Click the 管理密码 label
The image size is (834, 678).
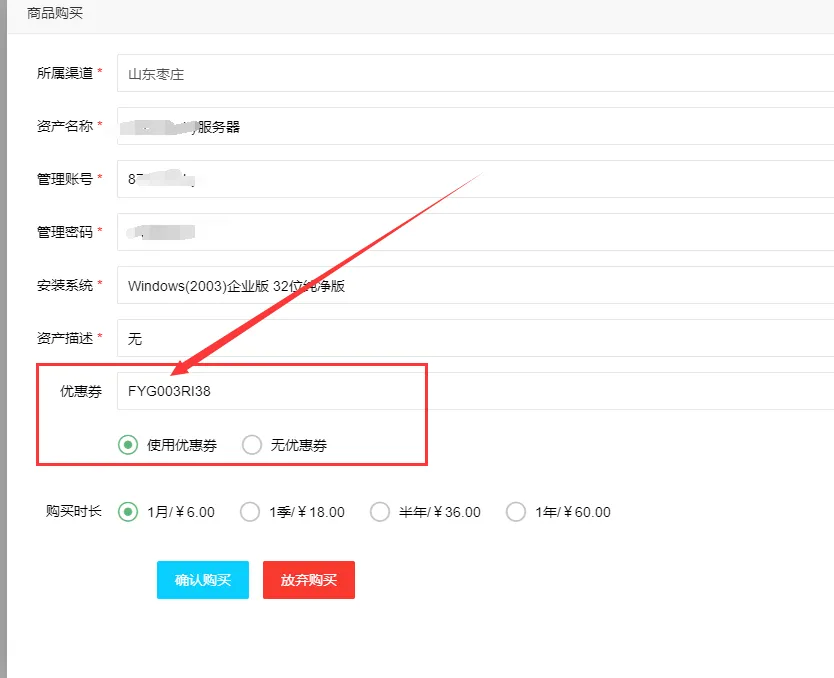[x=65, y=232]
